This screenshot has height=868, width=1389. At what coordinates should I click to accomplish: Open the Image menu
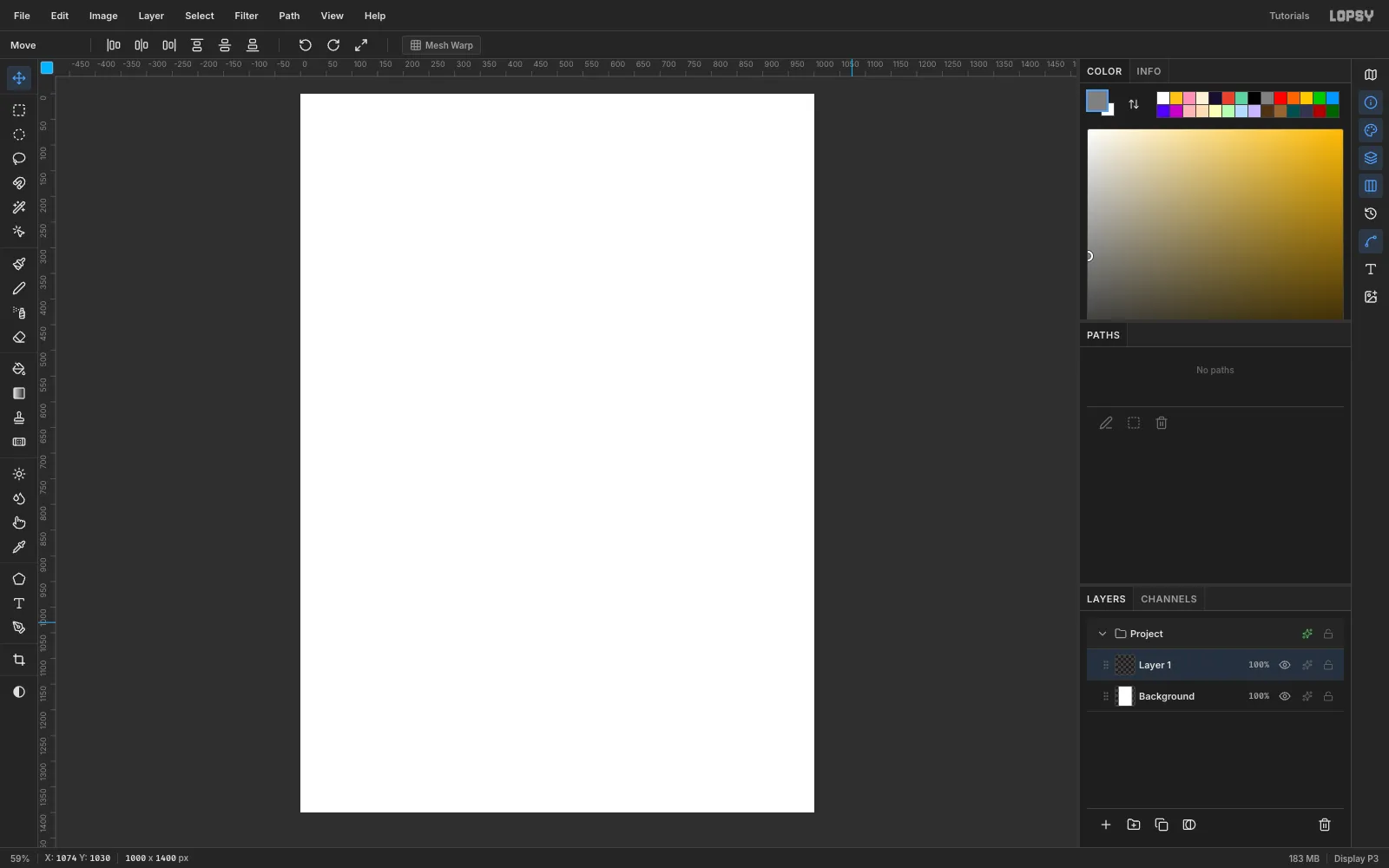tap(103, 16)
